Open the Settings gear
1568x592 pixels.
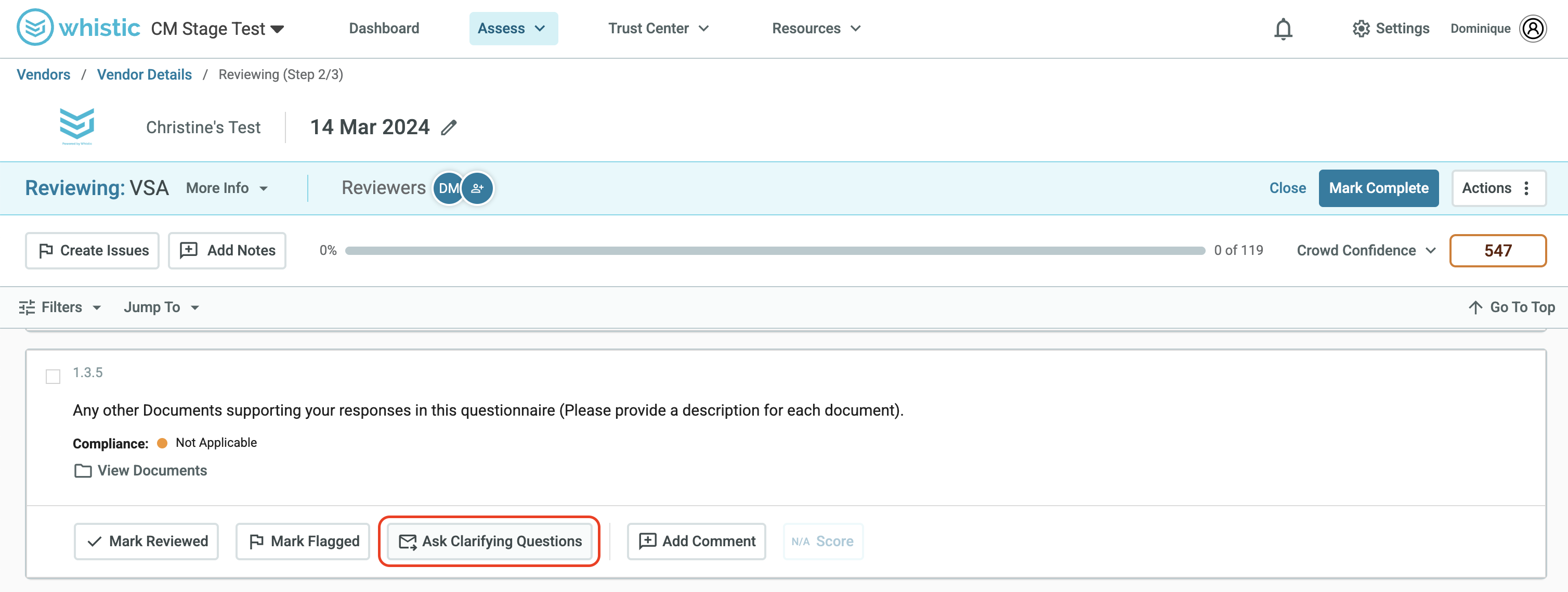click(x=1390, y=29)
